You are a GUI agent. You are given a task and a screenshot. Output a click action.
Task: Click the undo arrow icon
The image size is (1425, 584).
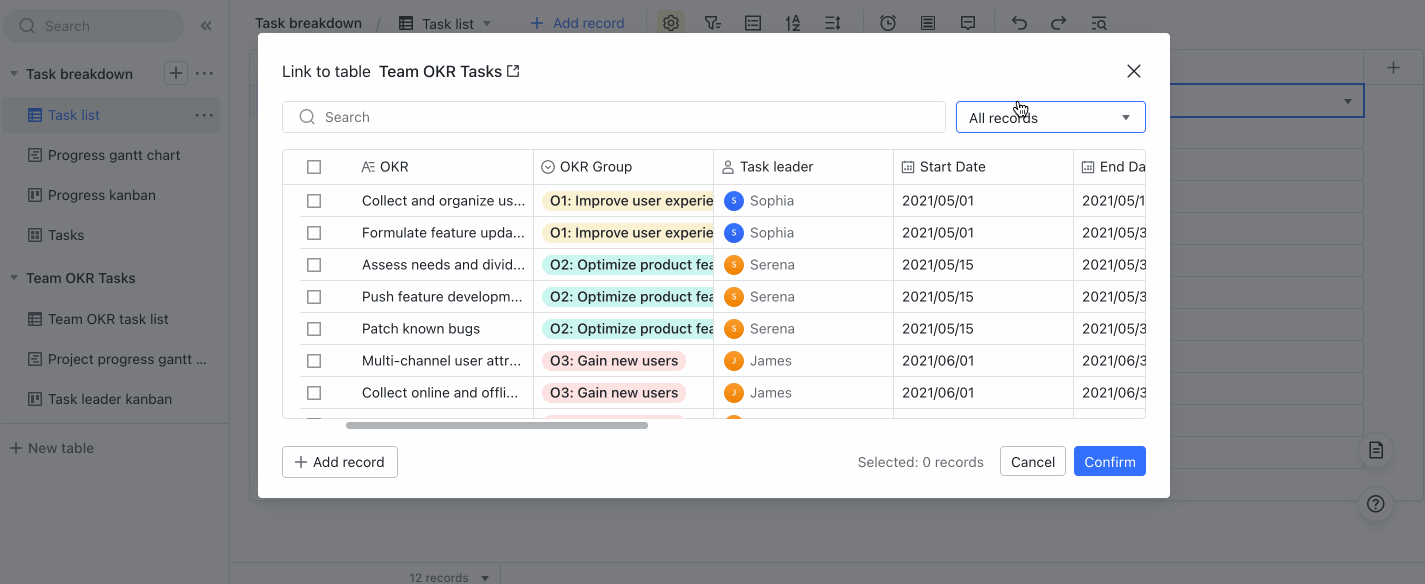[x=1019, y=23]
